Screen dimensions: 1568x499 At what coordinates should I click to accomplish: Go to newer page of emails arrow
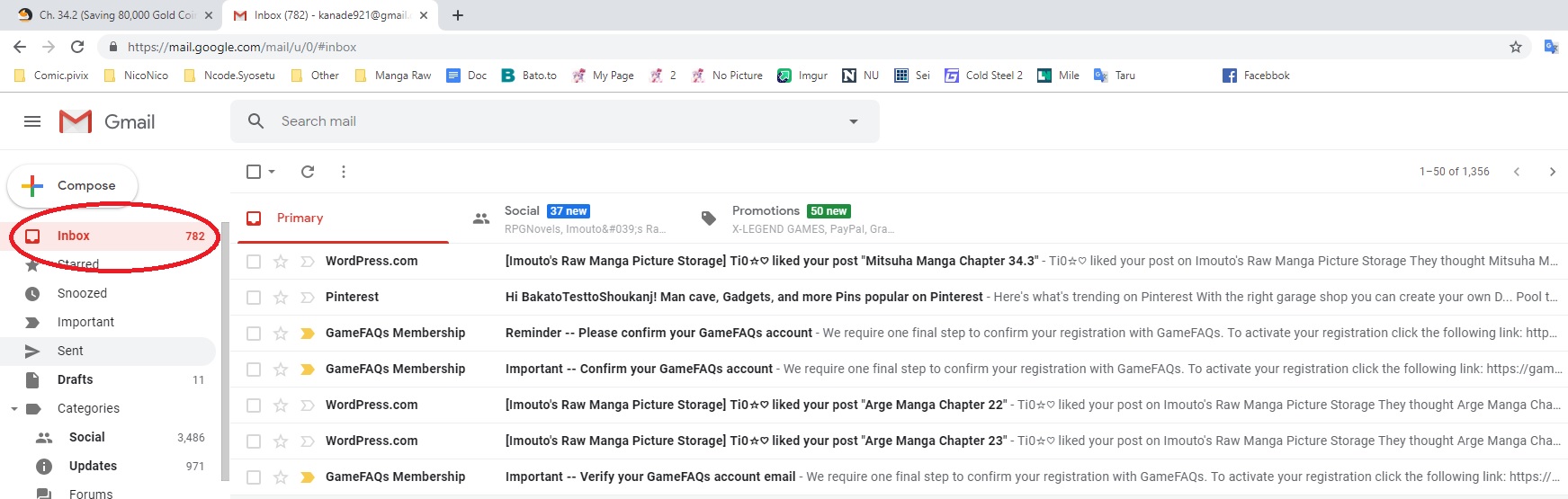[x=1517, y=172]
